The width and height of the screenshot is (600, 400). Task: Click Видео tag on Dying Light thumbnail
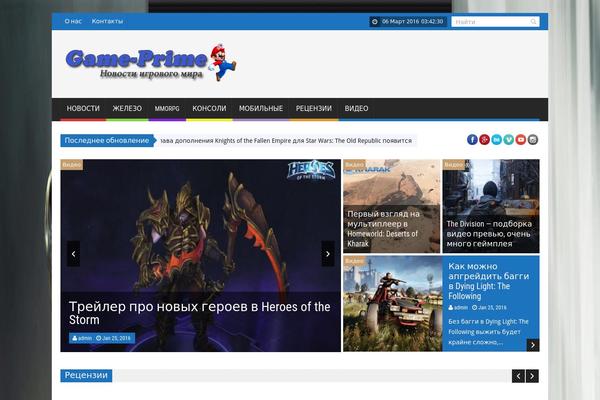click(x=354, y=261)
